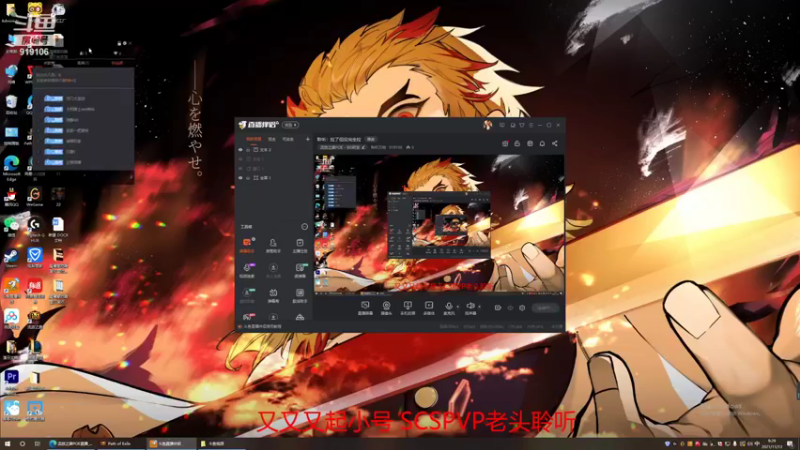Toggle visibility of source 窗口 1

tap(240, 168)
